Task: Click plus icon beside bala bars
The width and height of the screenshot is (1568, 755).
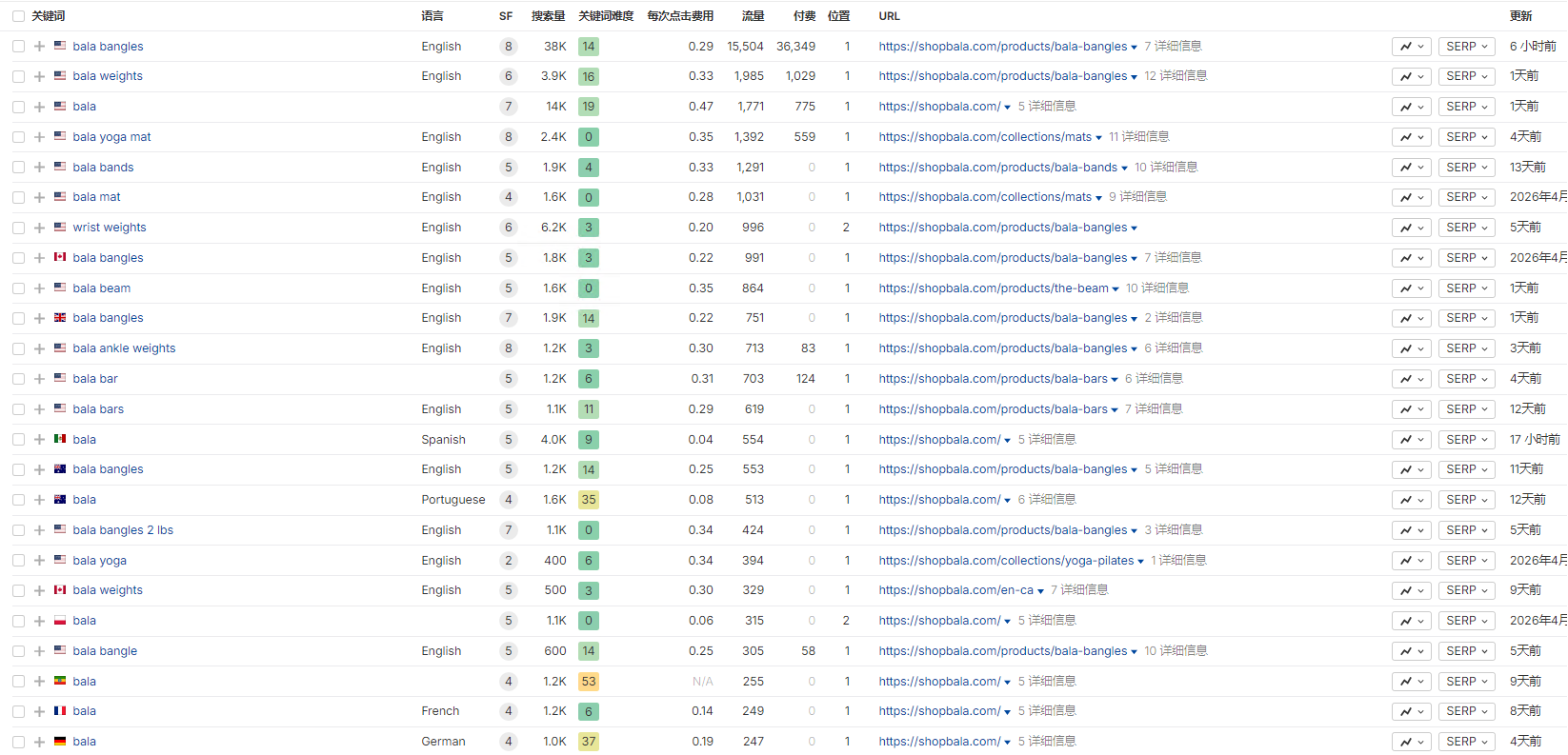Action: 39,409
